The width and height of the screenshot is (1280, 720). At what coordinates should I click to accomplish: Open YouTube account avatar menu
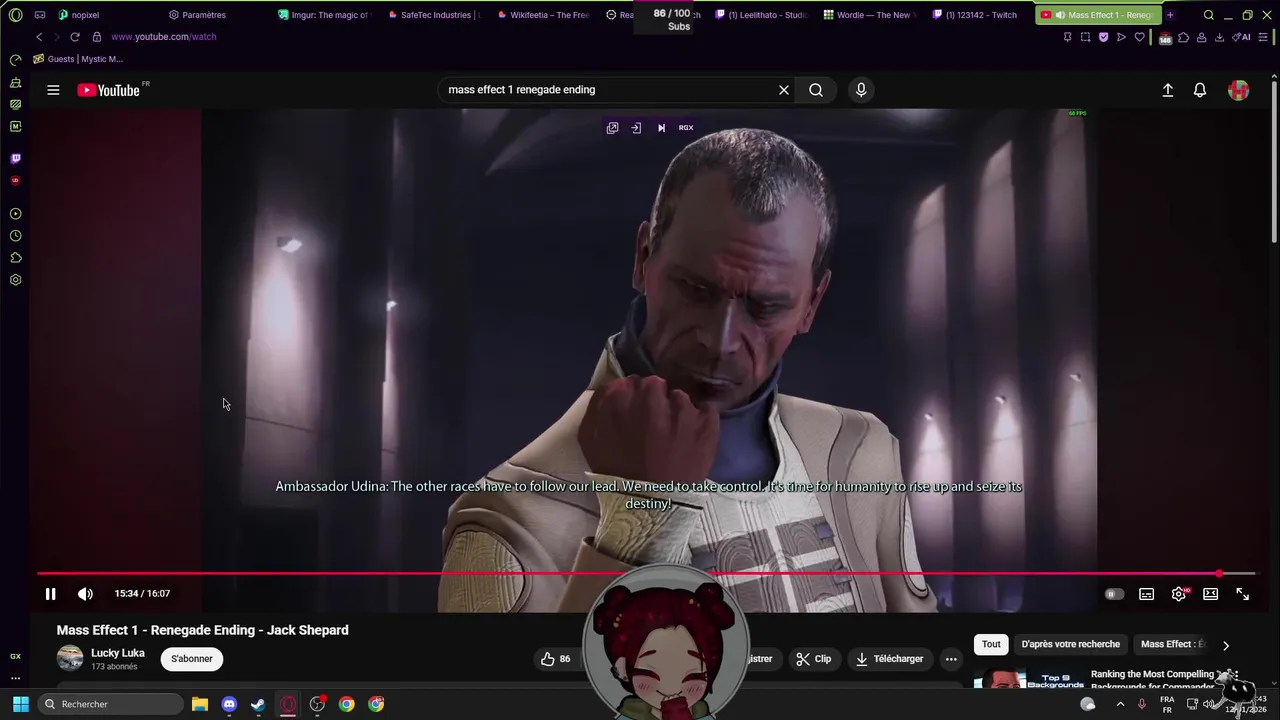[x=1239, y=90]
